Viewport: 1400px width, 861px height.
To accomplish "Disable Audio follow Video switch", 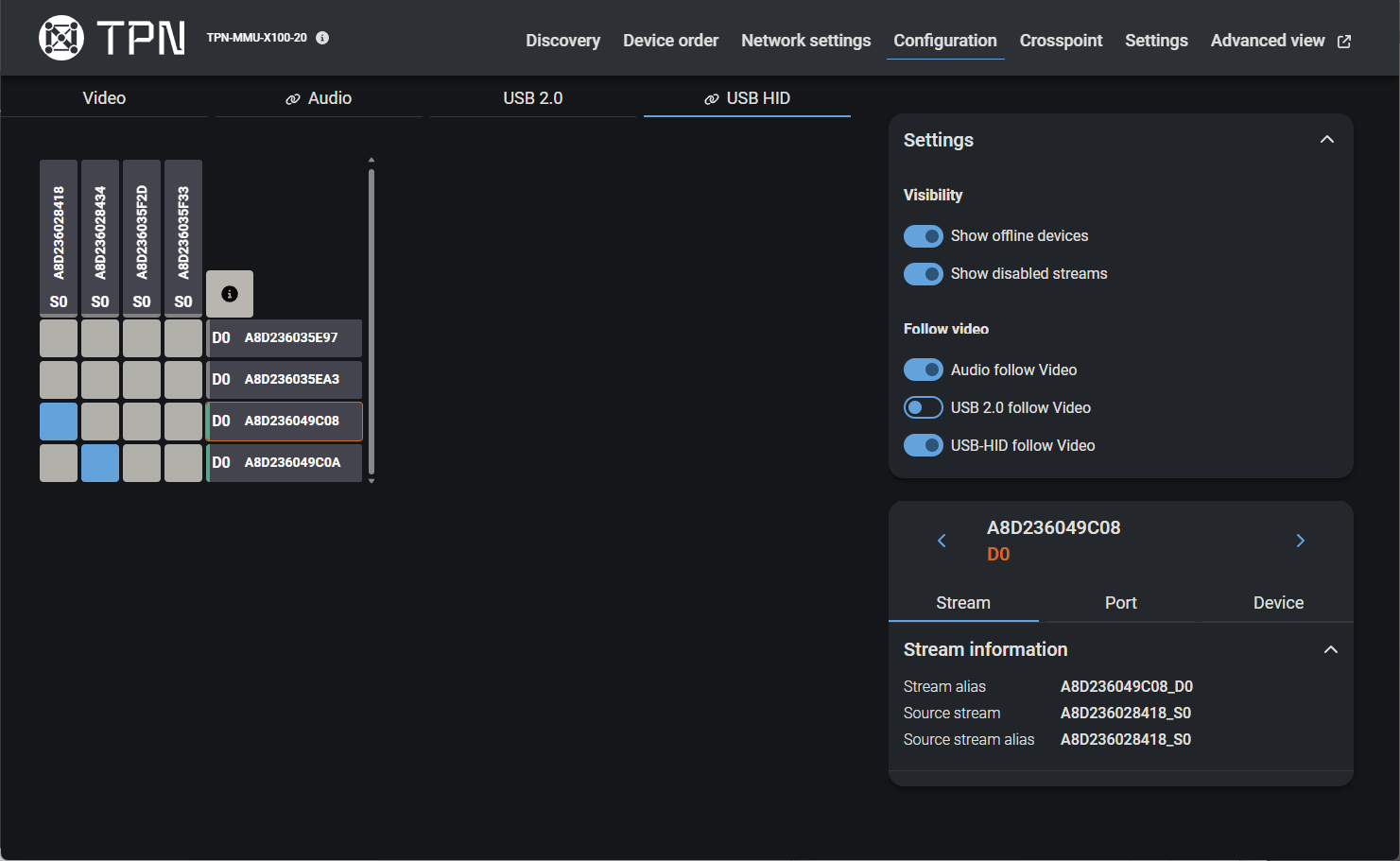I will [924, 370].
